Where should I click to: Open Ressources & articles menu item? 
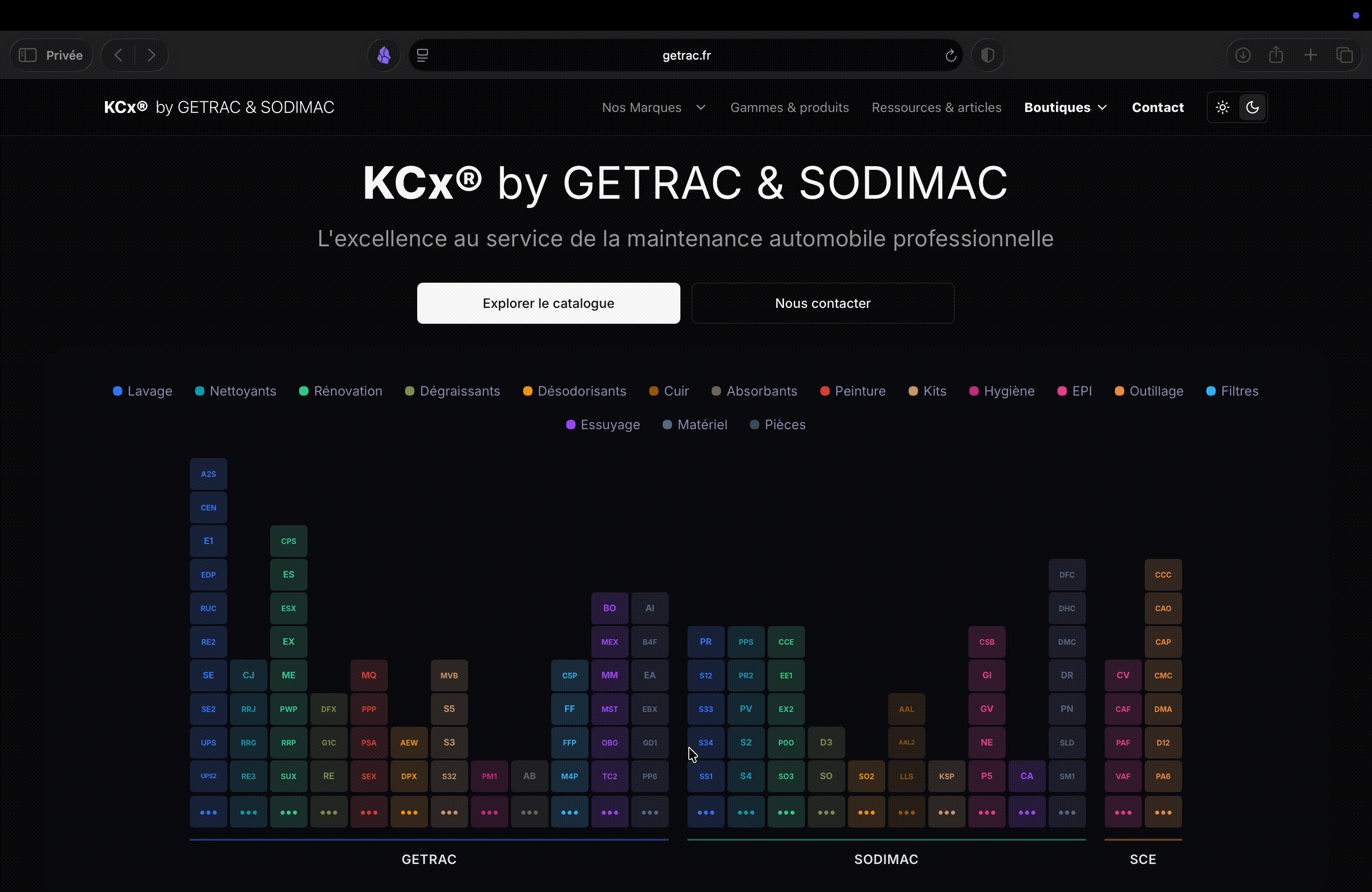(936, 107)
